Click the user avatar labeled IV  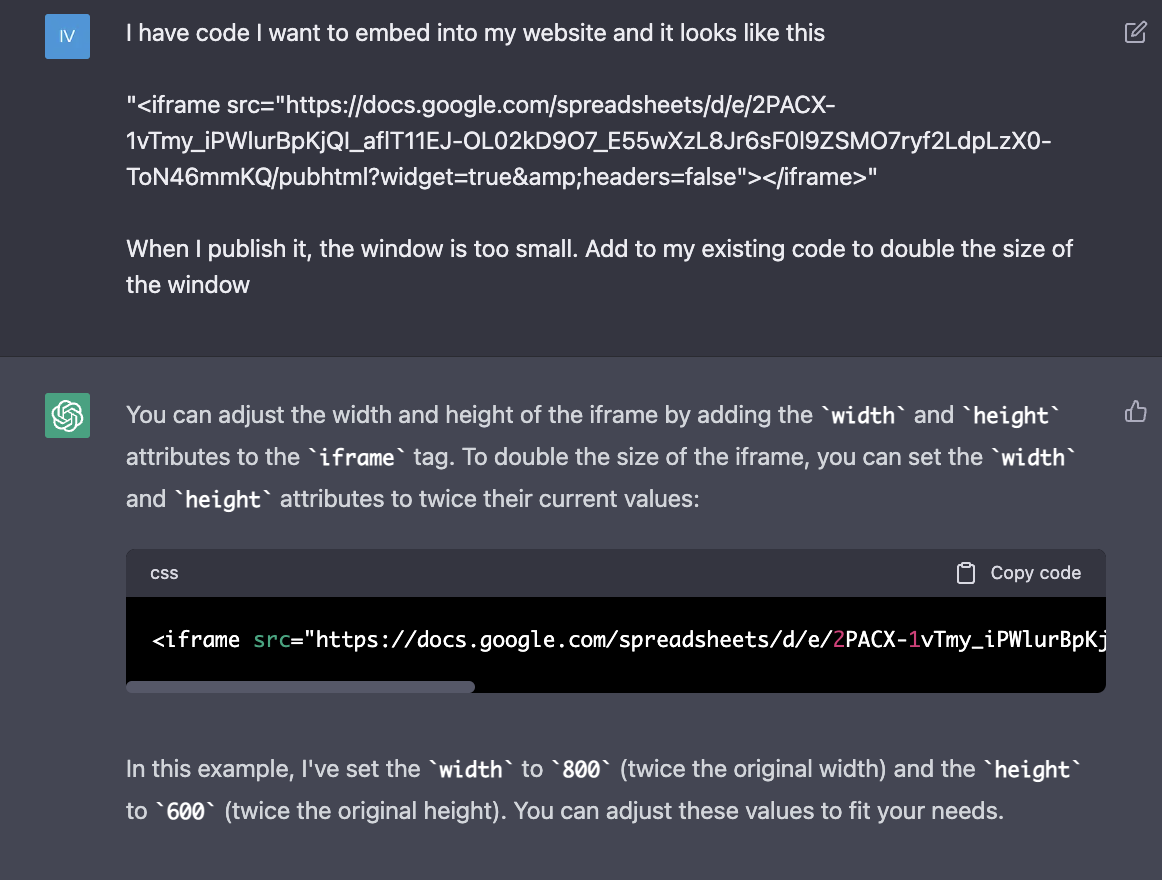67,36
